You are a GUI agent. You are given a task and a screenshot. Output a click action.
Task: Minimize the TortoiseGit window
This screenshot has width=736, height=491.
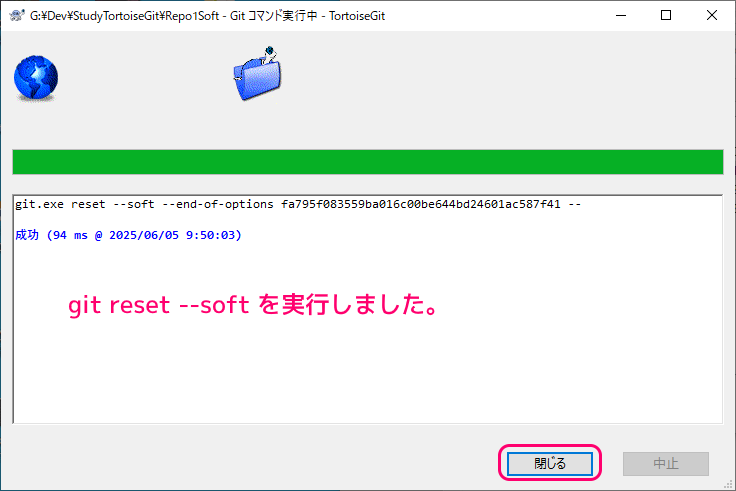coord(621,15)
